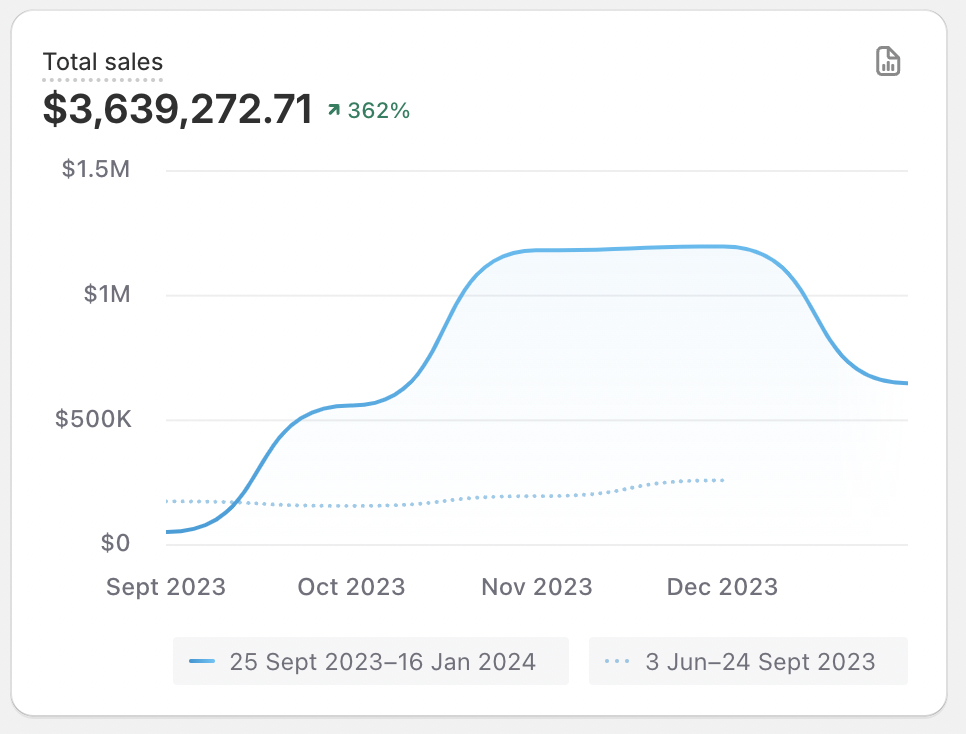Open the sales report icon
The height and width of the screenshot is (734, 966).
point(888,61)
